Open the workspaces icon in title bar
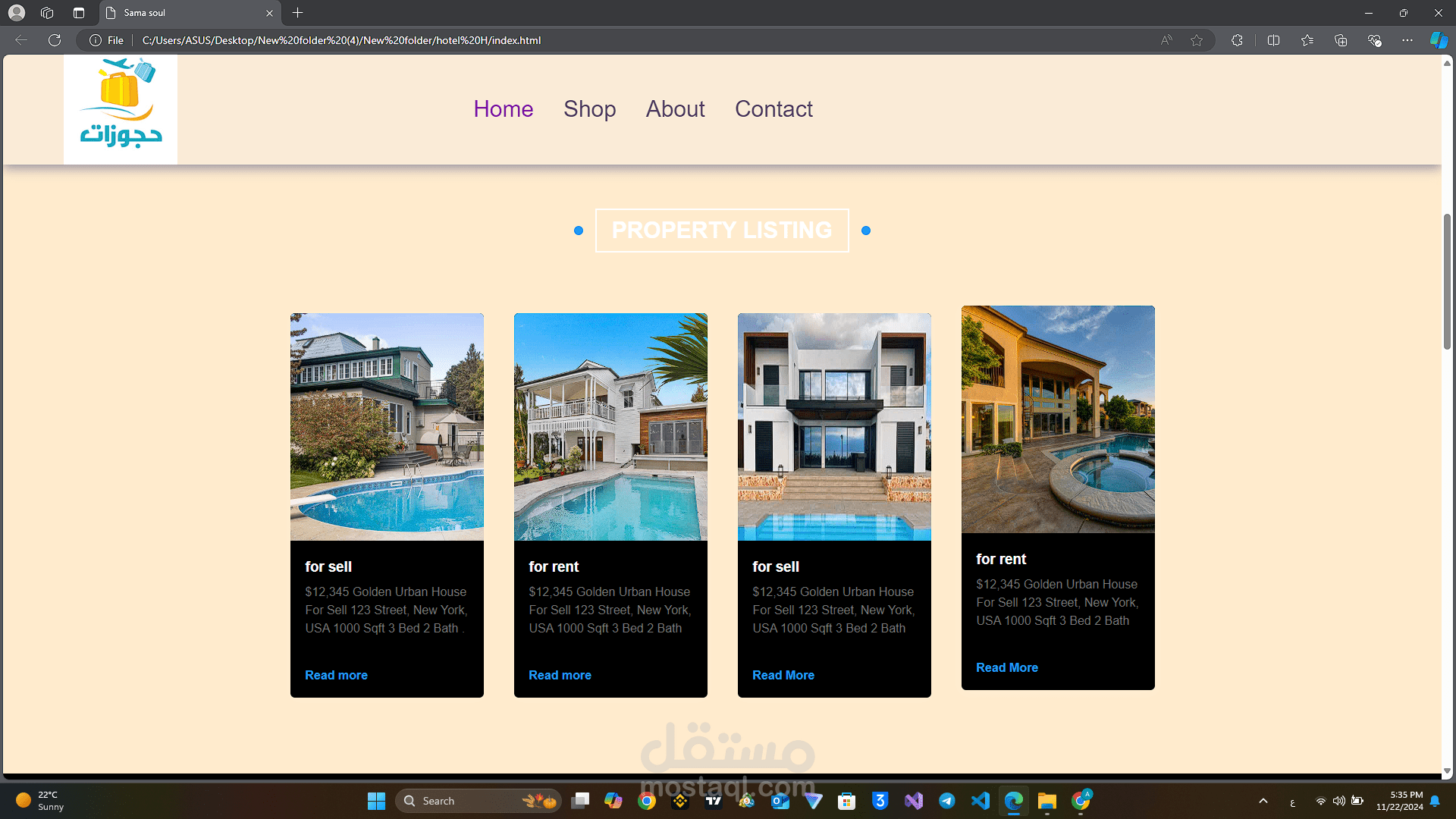 [x=47, y=13]
